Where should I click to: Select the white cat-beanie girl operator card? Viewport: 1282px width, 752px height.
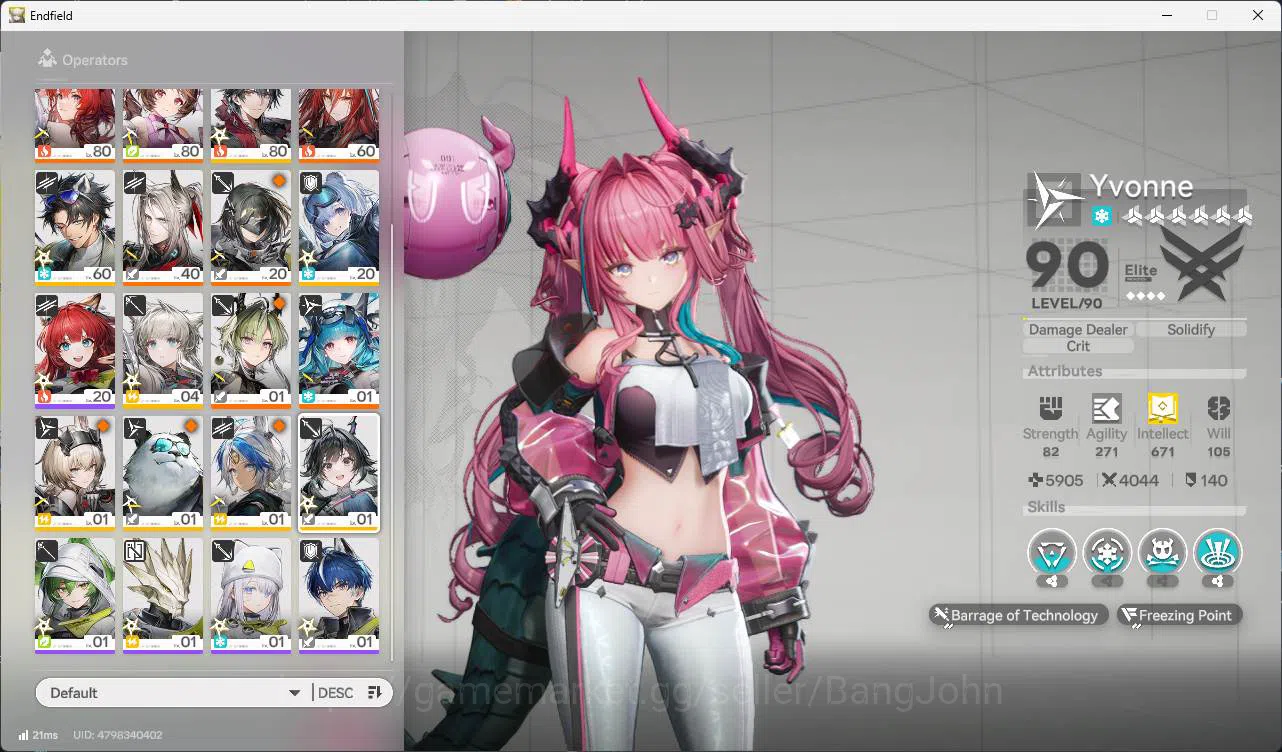251,597
